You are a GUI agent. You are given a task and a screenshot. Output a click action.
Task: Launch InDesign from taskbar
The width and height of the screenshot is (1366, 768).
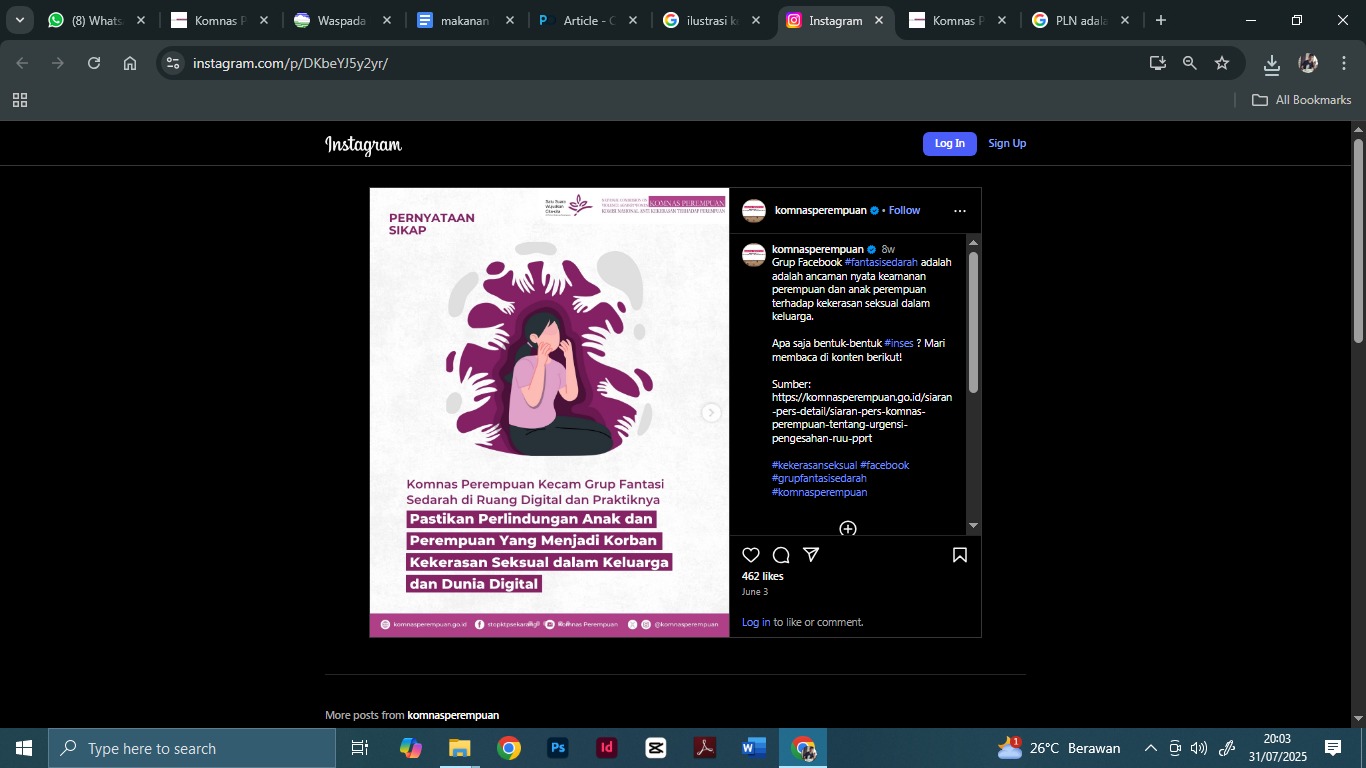coord(607,748)
